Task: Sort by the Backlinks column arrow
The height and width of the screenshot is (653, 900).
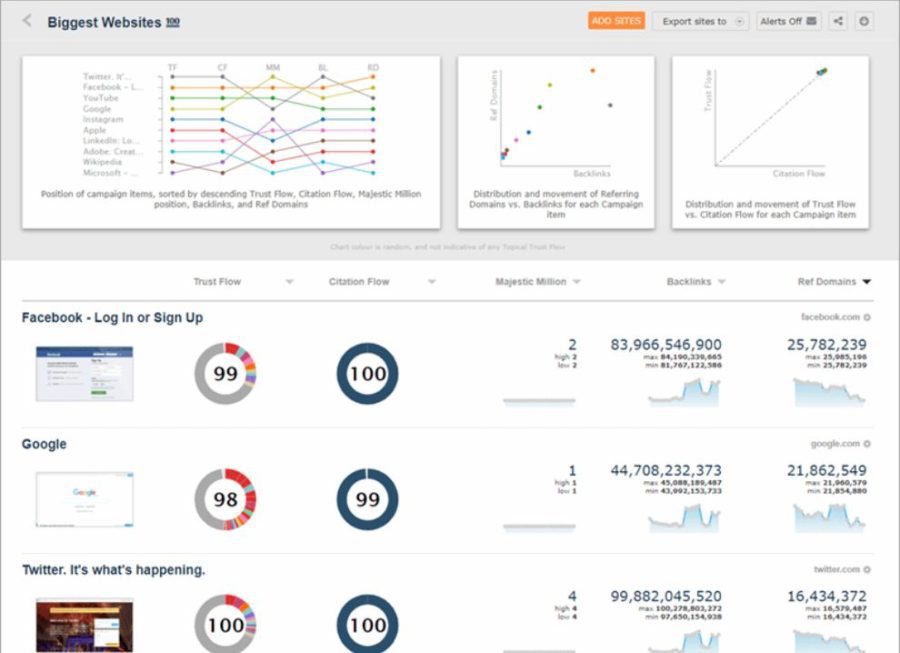Action: click(x=722, y=282)
